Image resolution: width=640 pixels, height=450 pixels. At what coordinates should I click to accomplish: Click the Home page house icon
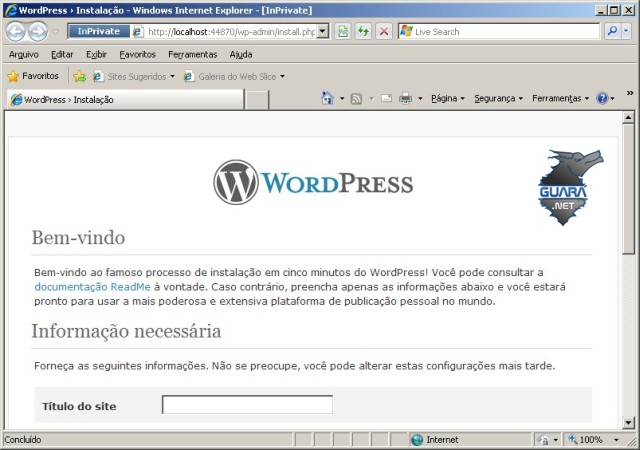327,98
